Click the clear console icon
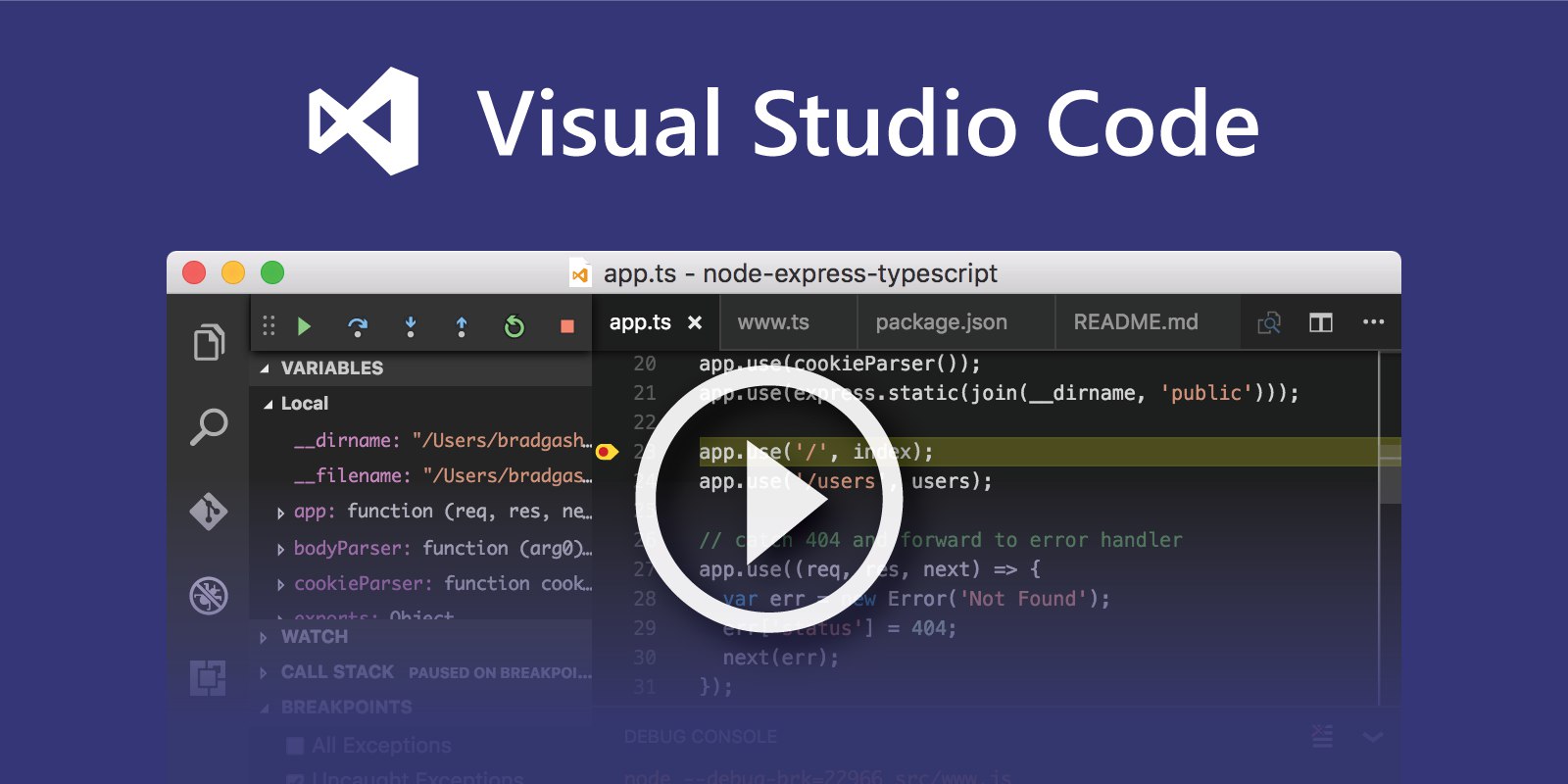 click(1322, 736)
